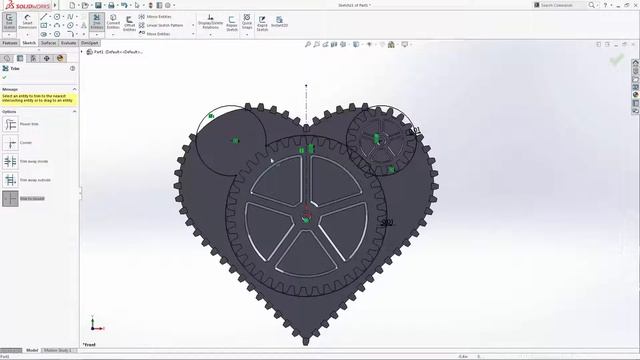640x360 pixels.
Task: Collapse the Options section
Action: coord(74,111)
